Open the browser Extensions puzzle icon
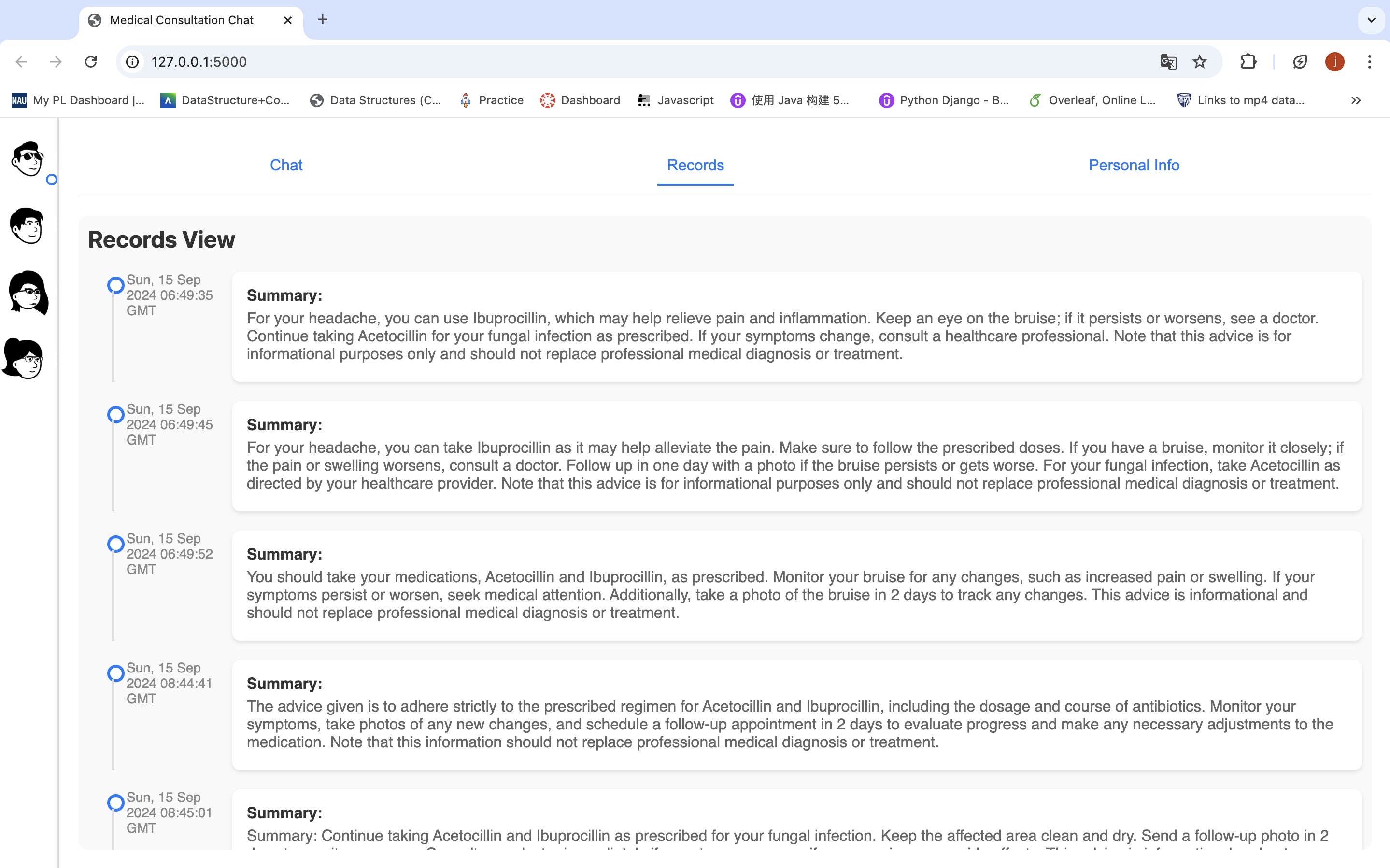Screen dimensions: 1390x868 coord(1248,61)
